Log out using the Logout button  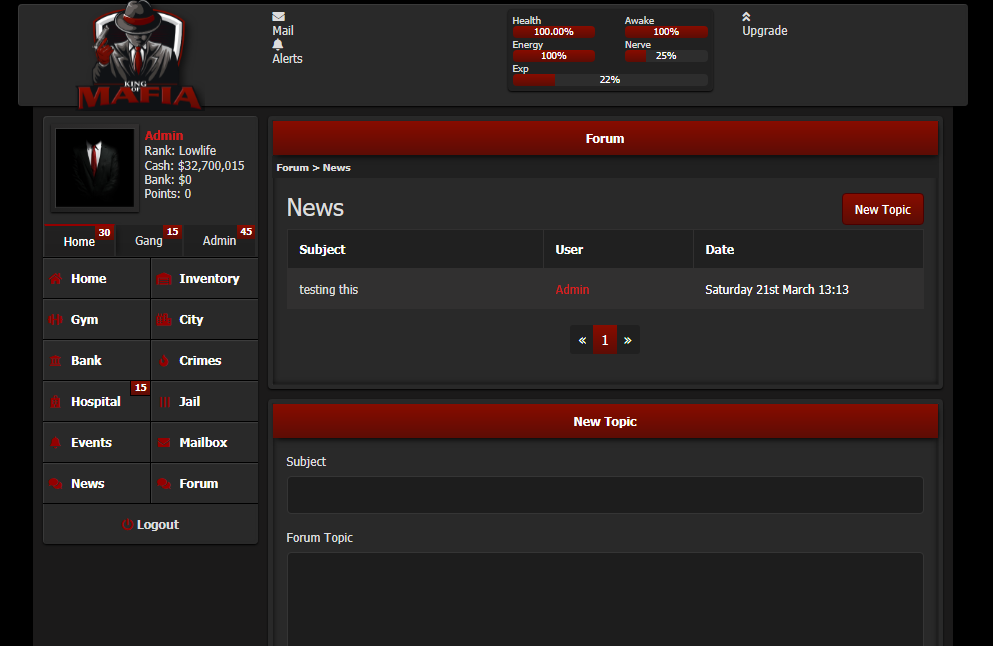(x=150, y=524)
